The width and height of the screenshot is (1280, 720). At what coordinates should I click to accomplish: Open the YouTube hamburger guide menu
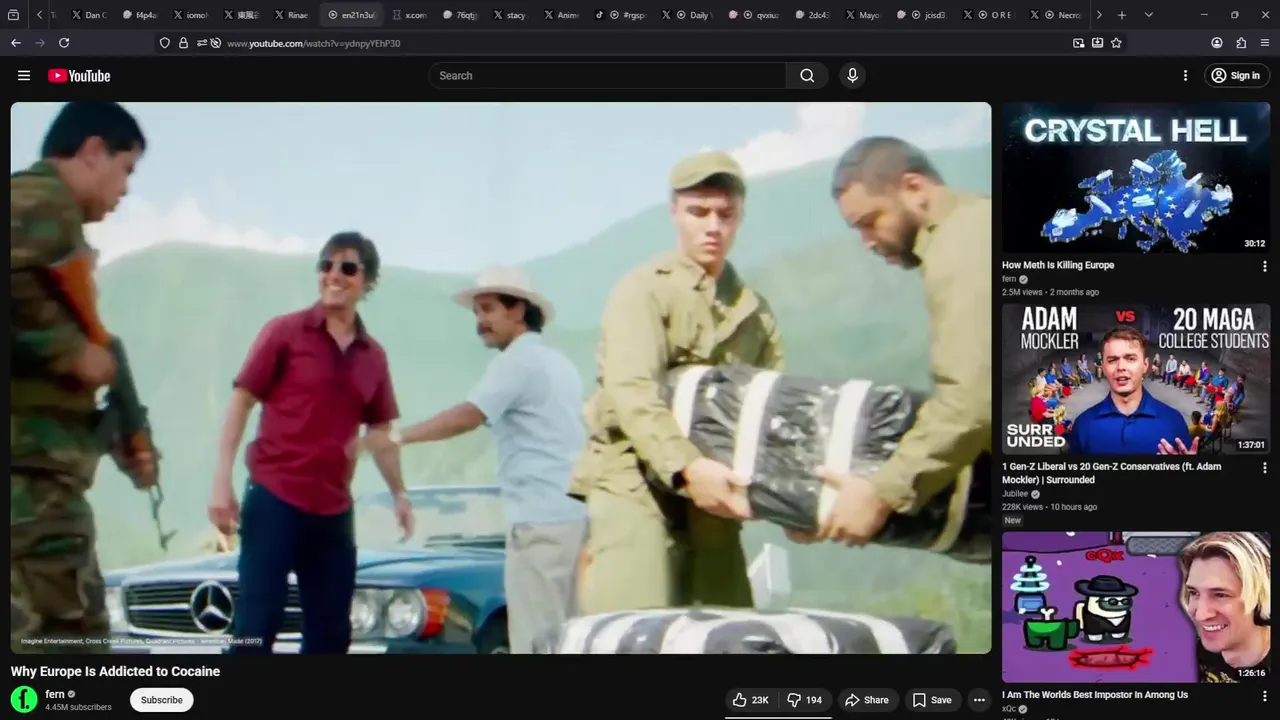24,76
